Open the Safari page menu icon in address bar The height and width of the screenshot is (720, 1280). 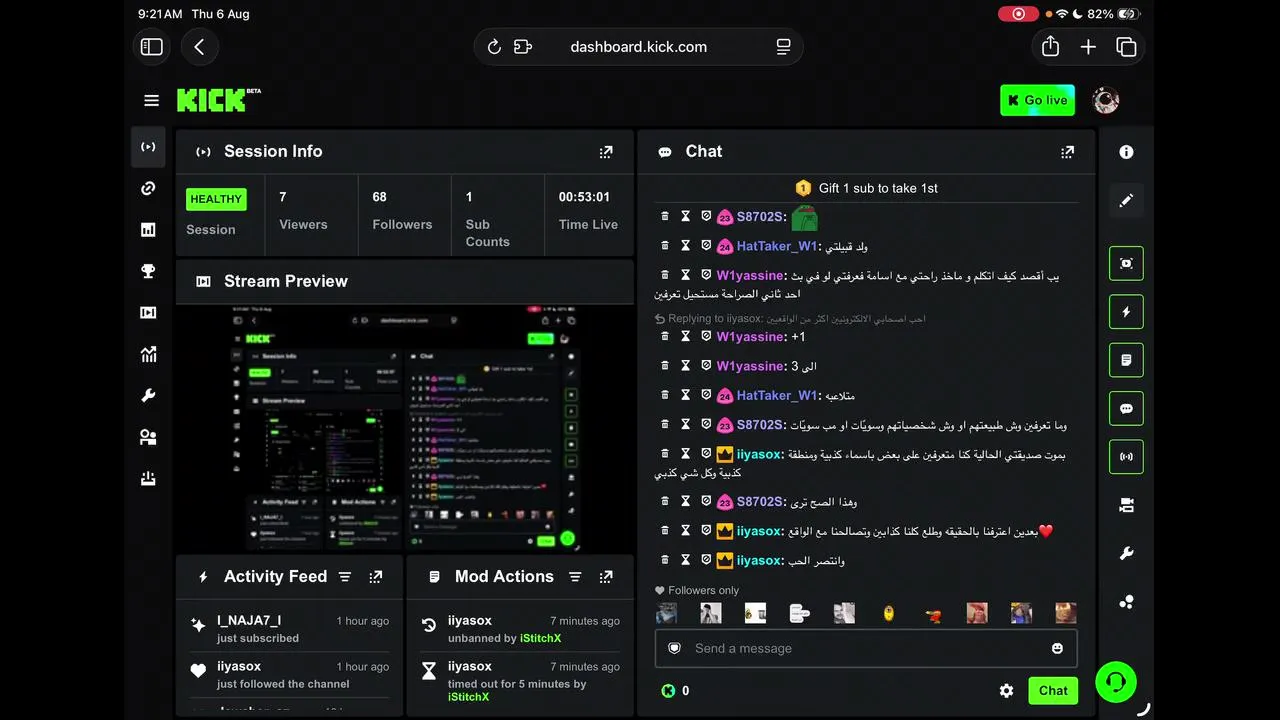pos(783,47)
